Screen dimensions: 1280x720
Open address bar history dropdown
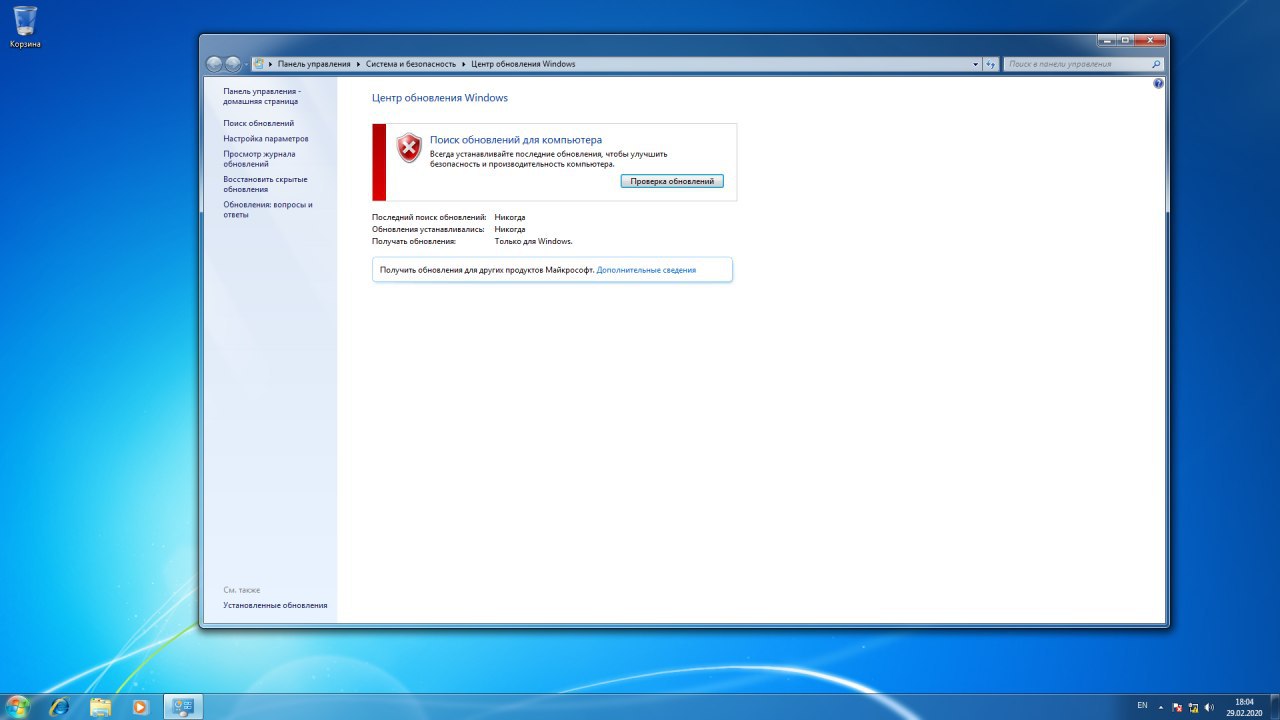[976, 64]
